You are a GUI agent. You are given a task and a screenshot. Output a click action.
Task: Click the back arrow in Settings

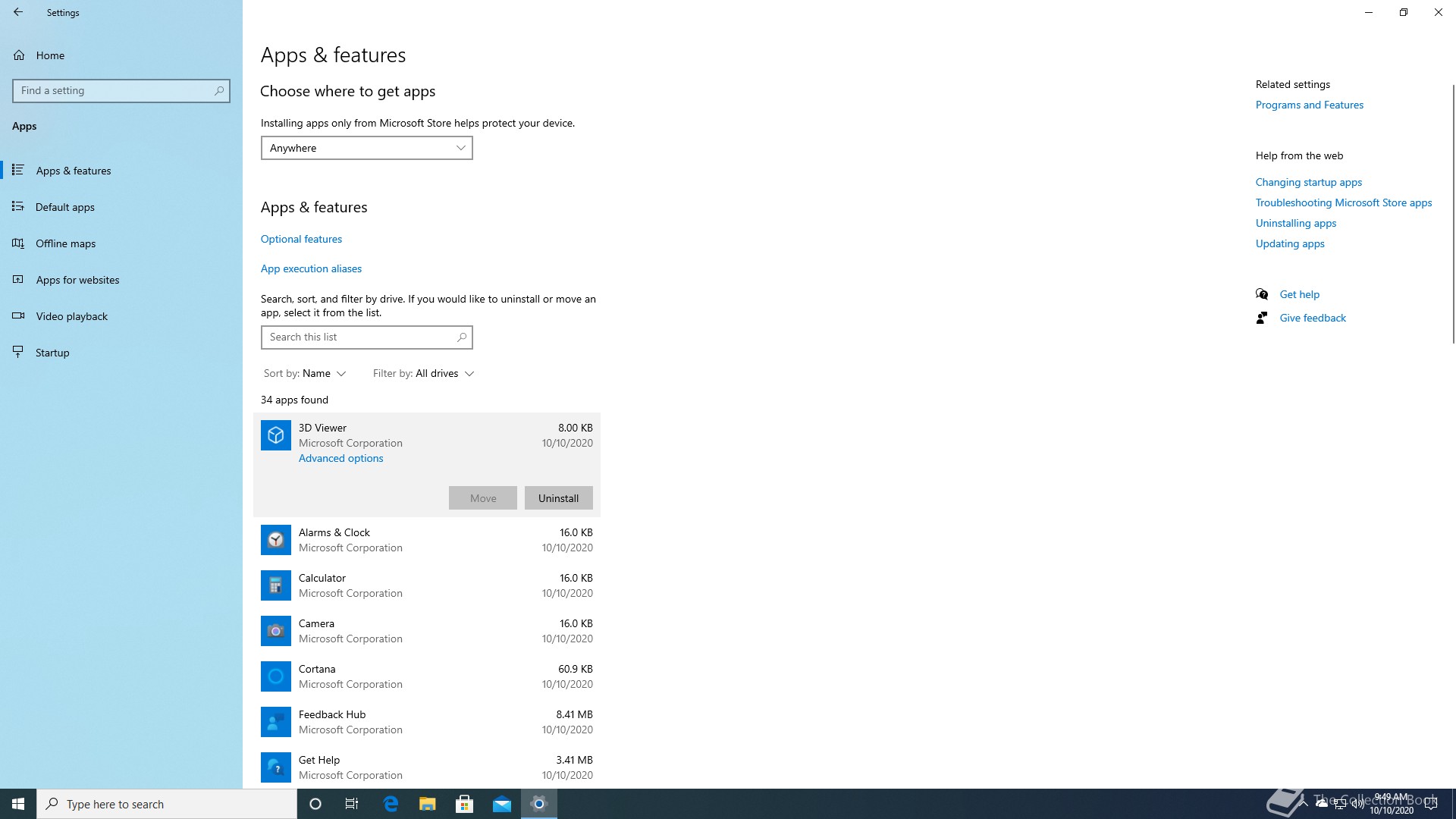point(18,12)
